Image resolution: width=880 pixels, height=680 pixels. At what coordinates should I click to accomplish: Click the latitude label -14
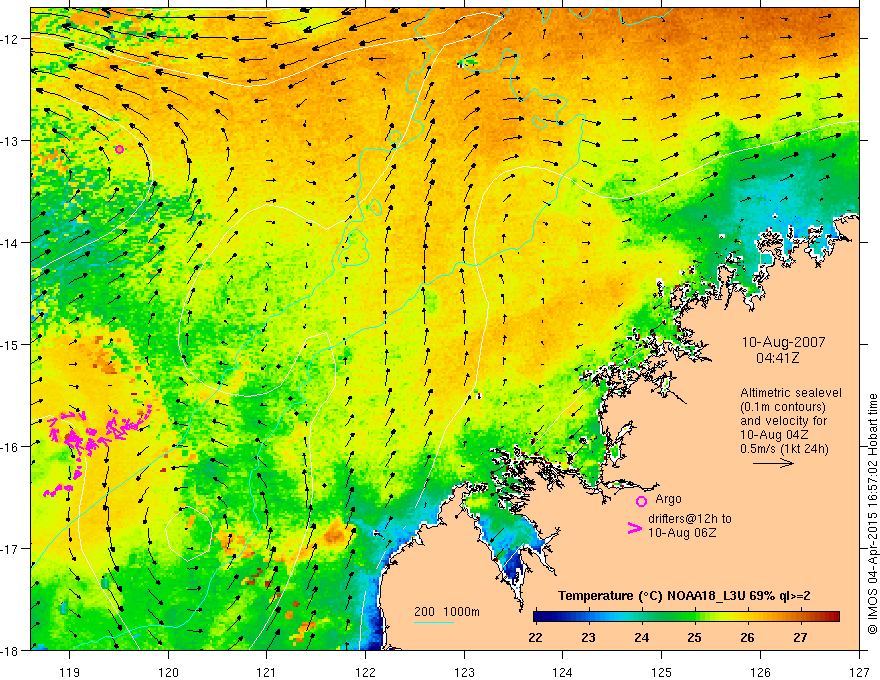(9, 243)
